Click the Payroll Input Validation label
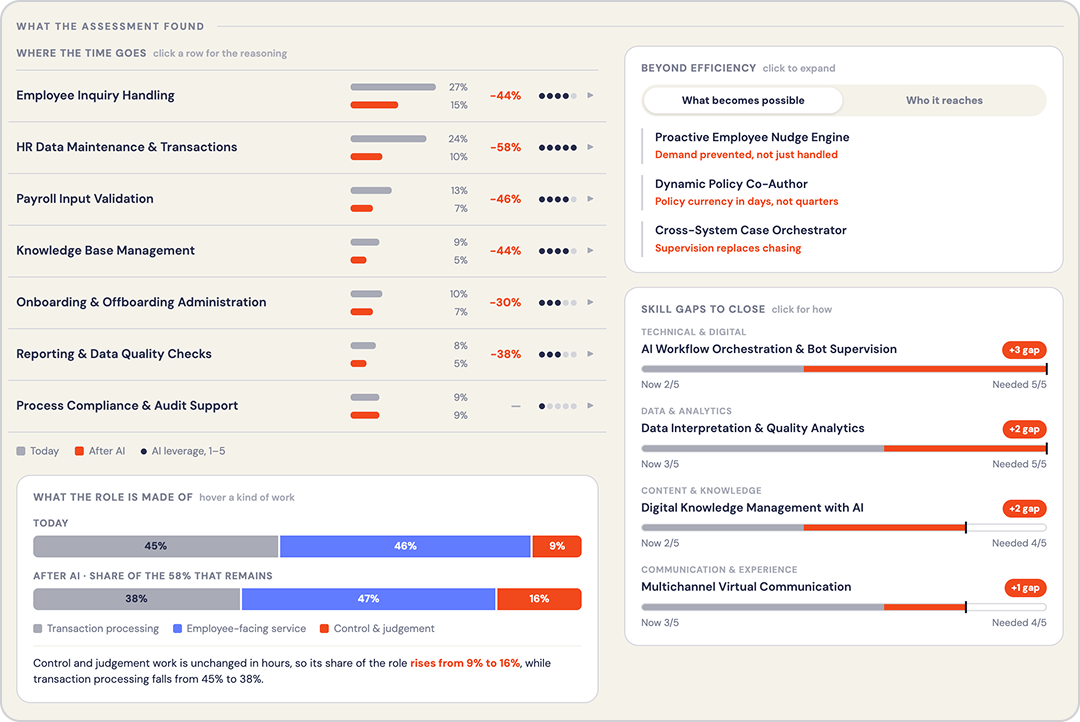1080x722 pixels. [85, 199]
